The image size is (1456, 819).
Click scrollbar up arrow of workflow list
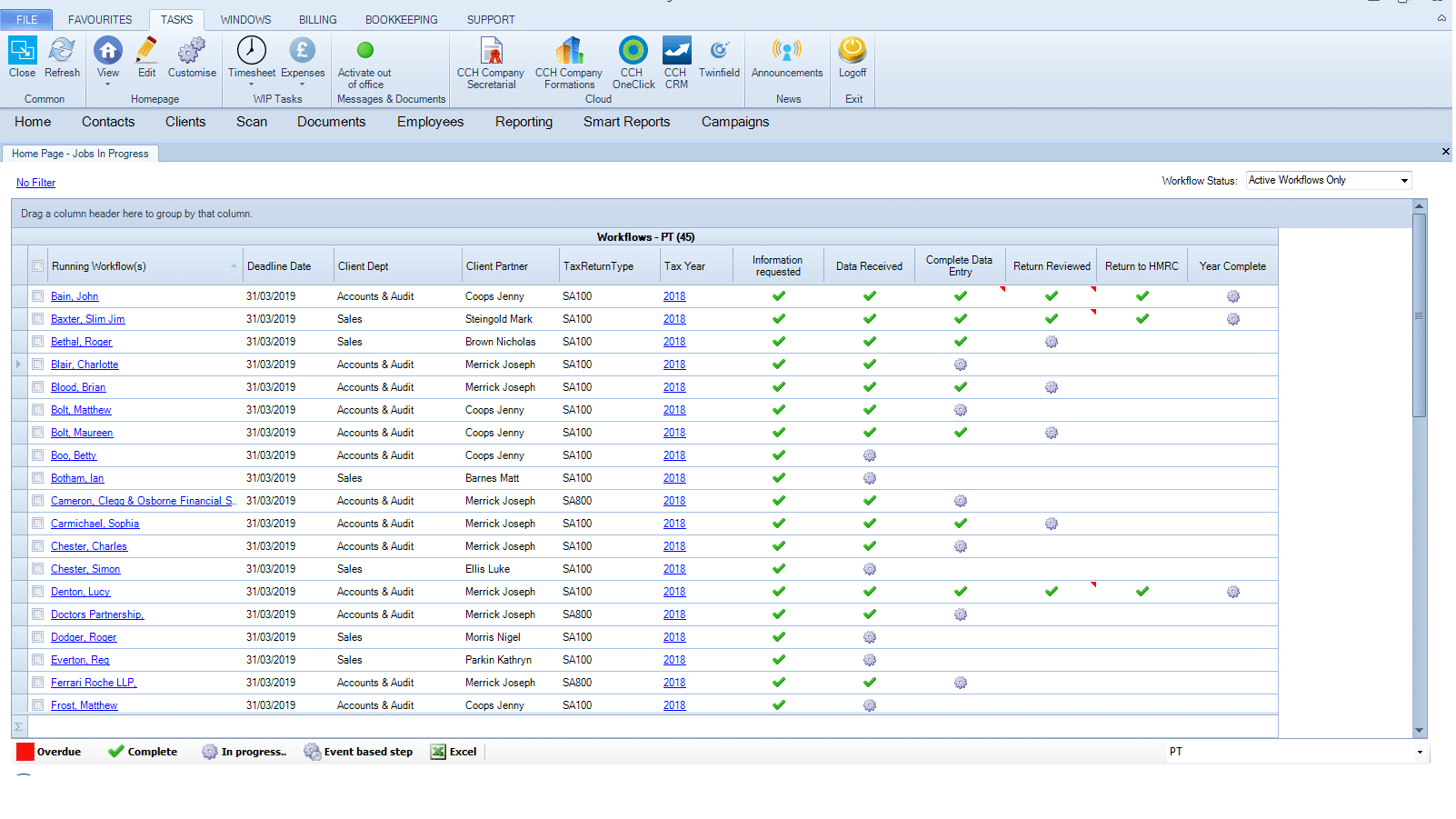1419,206
